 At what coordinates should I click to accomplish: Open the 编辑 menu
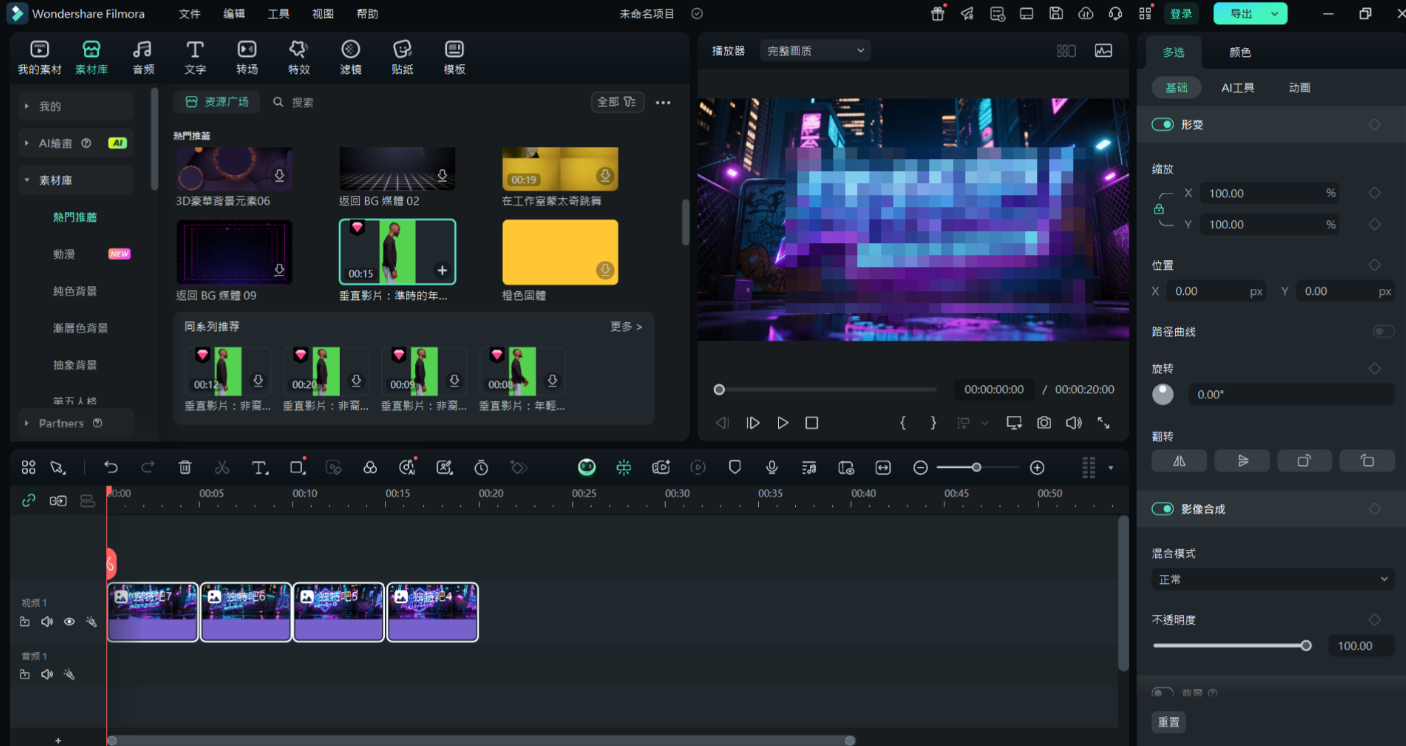pos(234,14)
